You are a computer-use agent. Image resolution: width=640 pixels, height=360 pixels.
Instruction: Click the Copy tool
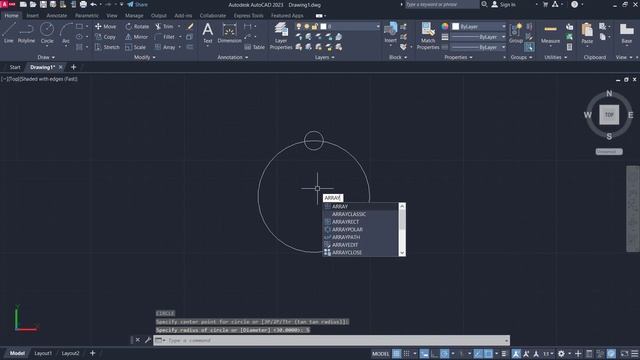click(x=105, y=37)
